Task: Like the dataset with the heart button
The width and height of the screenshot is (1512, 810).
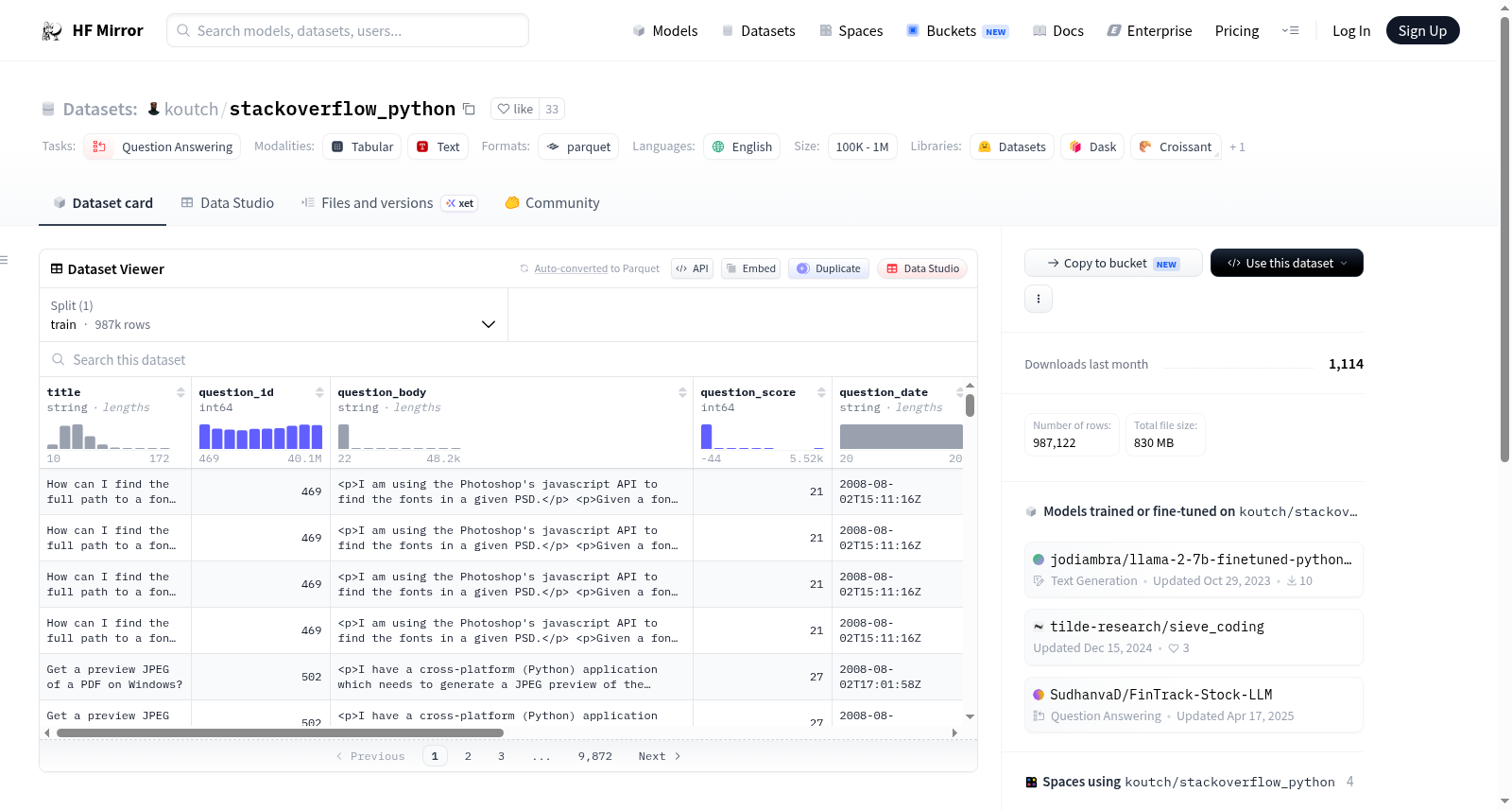Action: (516, 109)
